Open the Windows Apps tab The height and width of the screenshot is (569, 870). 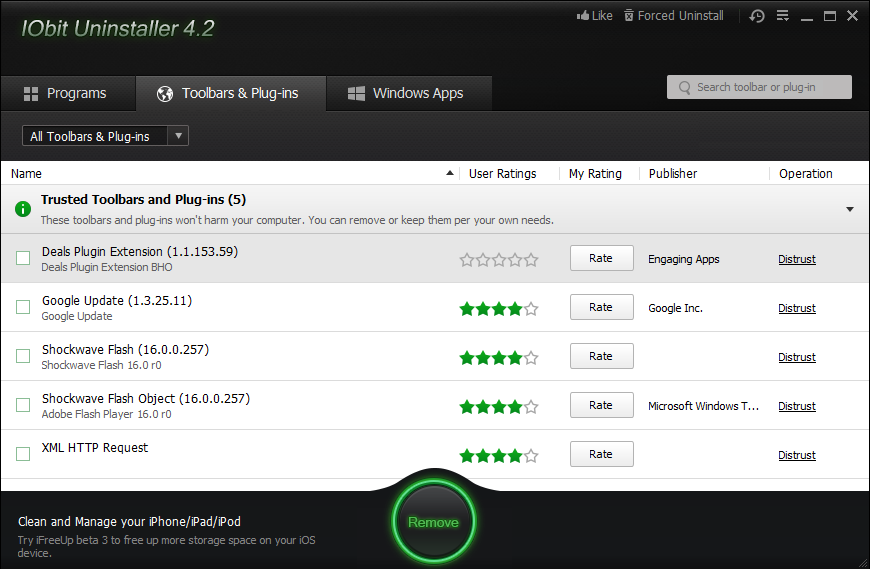click(408, 93)
